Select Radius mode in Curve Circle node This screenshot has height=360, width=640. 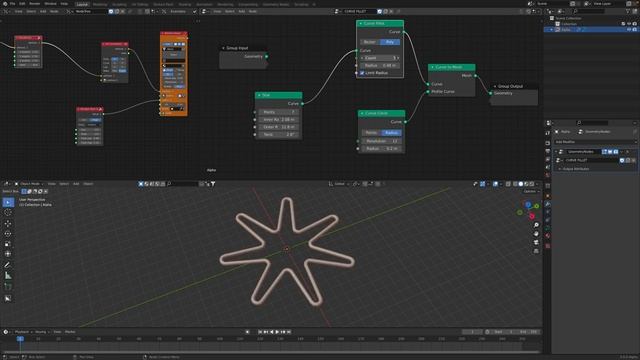click(391, 133)
